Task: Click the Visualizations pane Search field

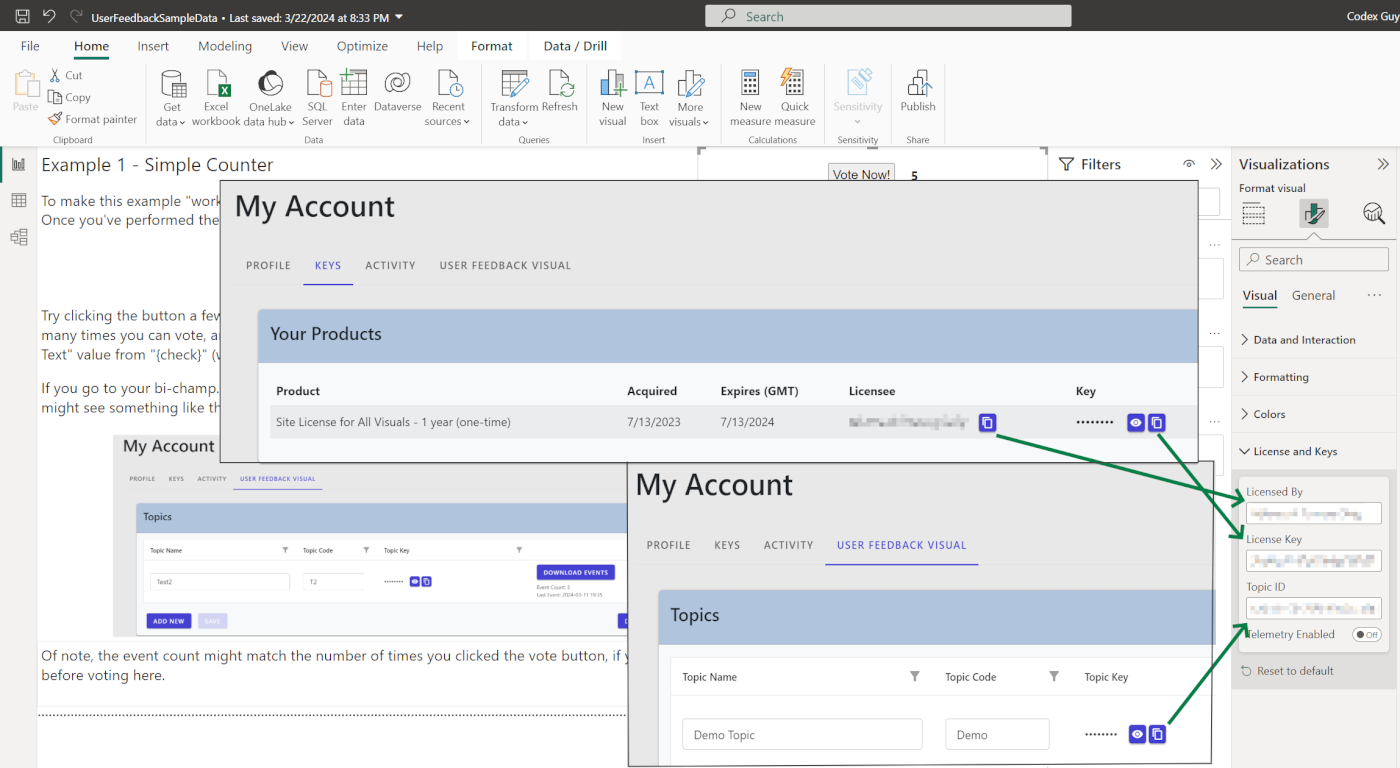Action: [x=1314, y=260]
